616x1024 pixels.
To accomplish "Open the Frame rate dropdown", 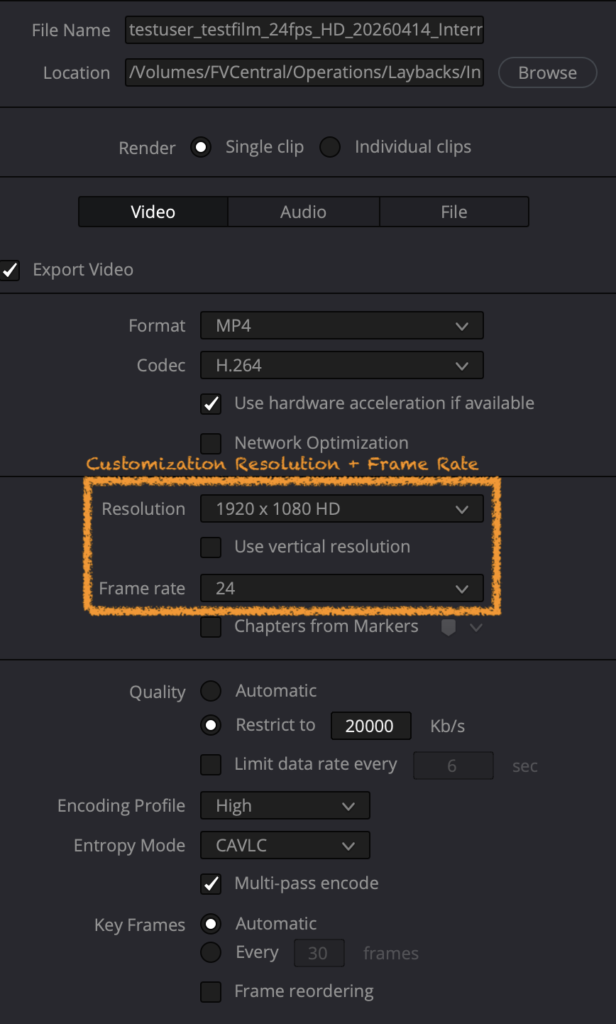I will click(341, 588).
